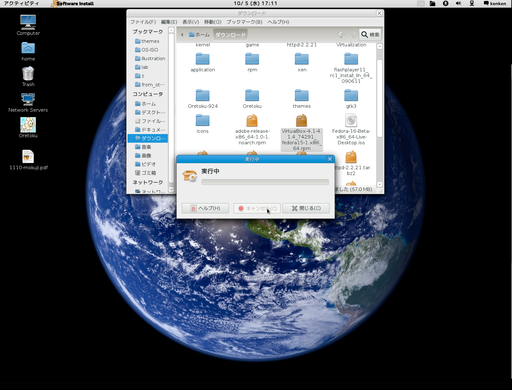Image resolution: width=512 pixels, height=390 pixels.
Task: Click sidebar scrollbar down arrow
Action: pyautogui.click(x=171, y=189)
